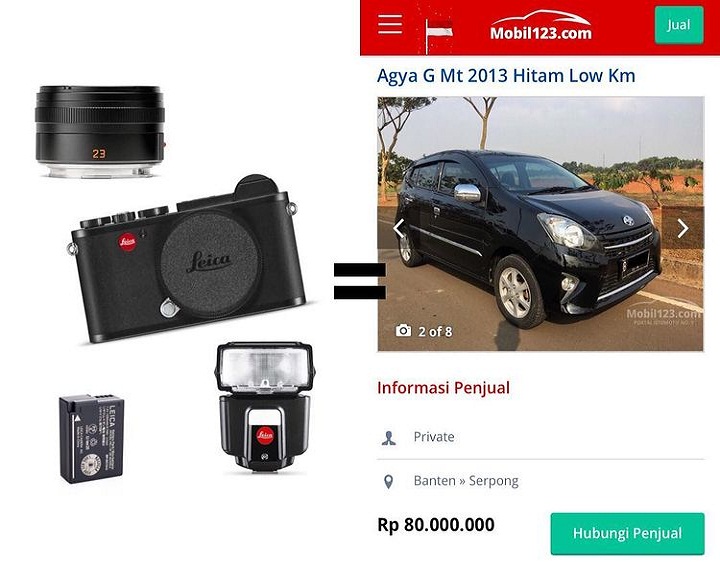
Task: Click the Hubungi Penjual button
Action: [627, 534]
